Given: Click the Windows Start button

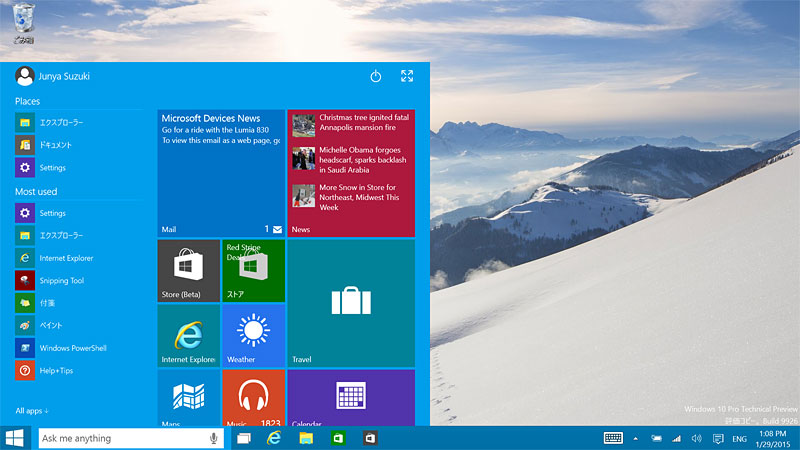Looking at the screenshot, I should [x=15, y=438].
